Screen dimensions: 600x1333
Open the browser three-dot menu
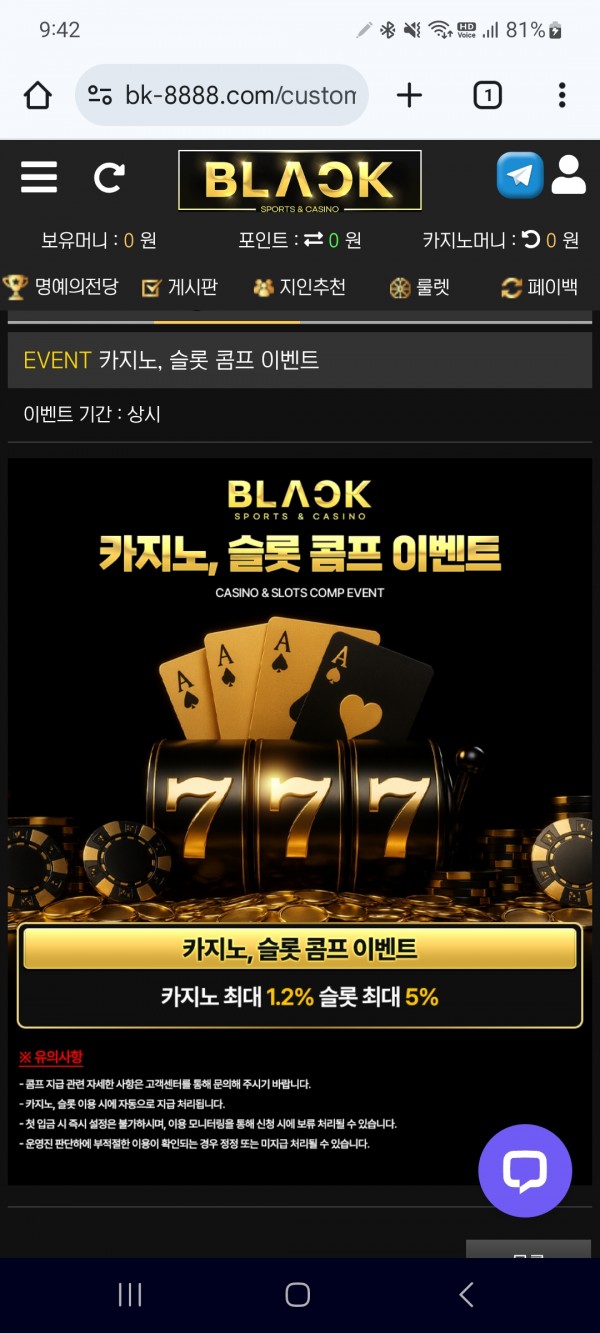pyautogui.click(x=562, y=95)
